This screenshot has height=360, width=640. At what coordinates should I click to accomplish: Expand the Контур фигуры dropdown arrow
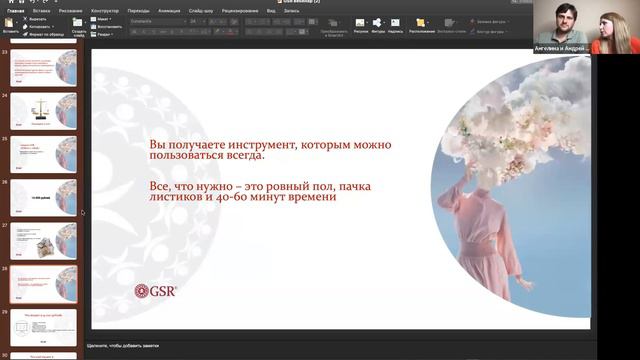coord(507,32)
